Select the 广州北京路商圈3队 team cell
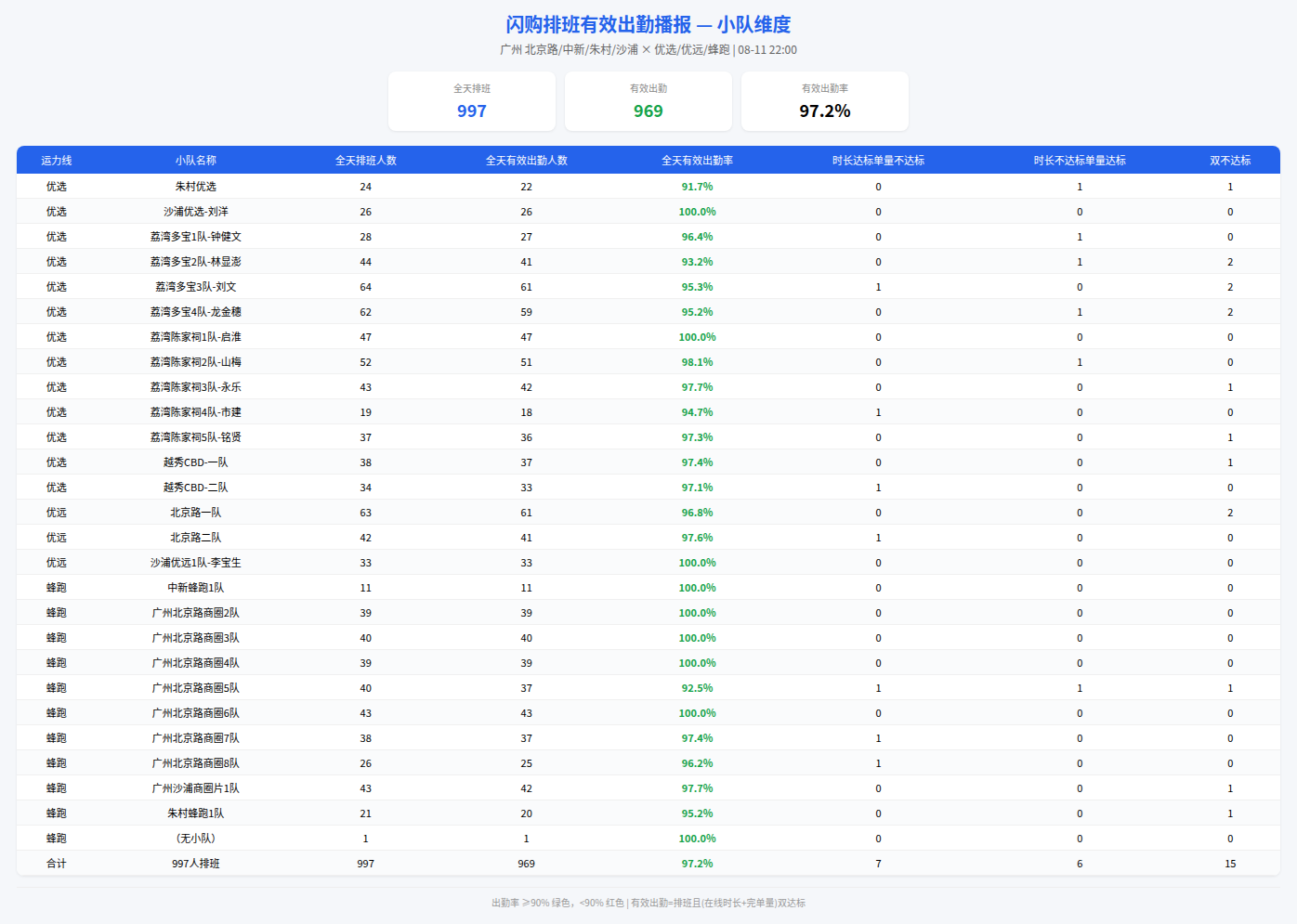The width and height of the screenshot is (1297, 924). click(x=196, y=638)
